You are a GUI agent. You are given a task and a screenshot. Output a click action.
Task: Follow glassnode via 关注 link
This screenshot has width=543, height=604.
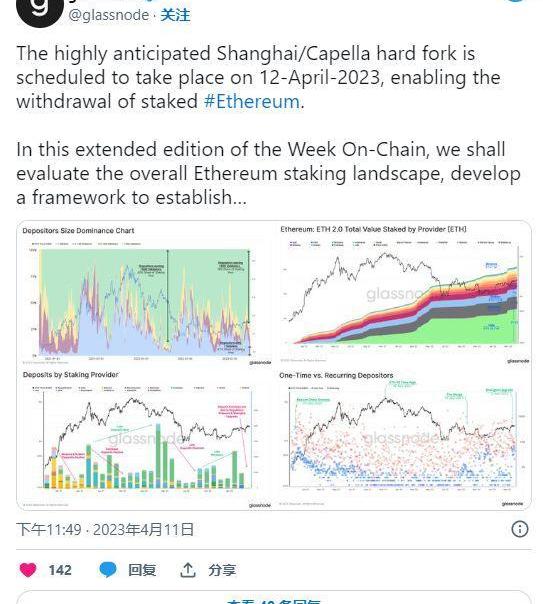[x=175, y=15]
